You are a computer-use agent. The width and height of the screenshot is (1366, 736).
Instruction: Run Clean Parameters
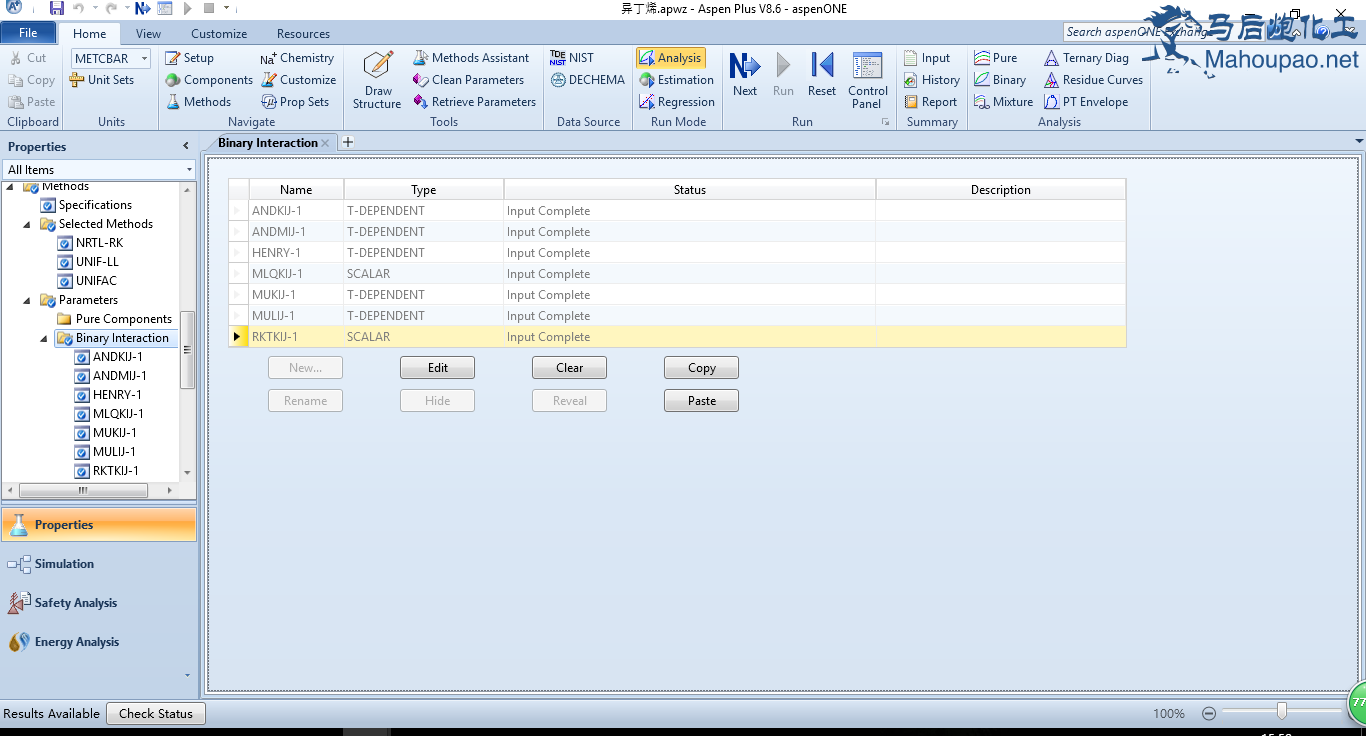(468, 80)
